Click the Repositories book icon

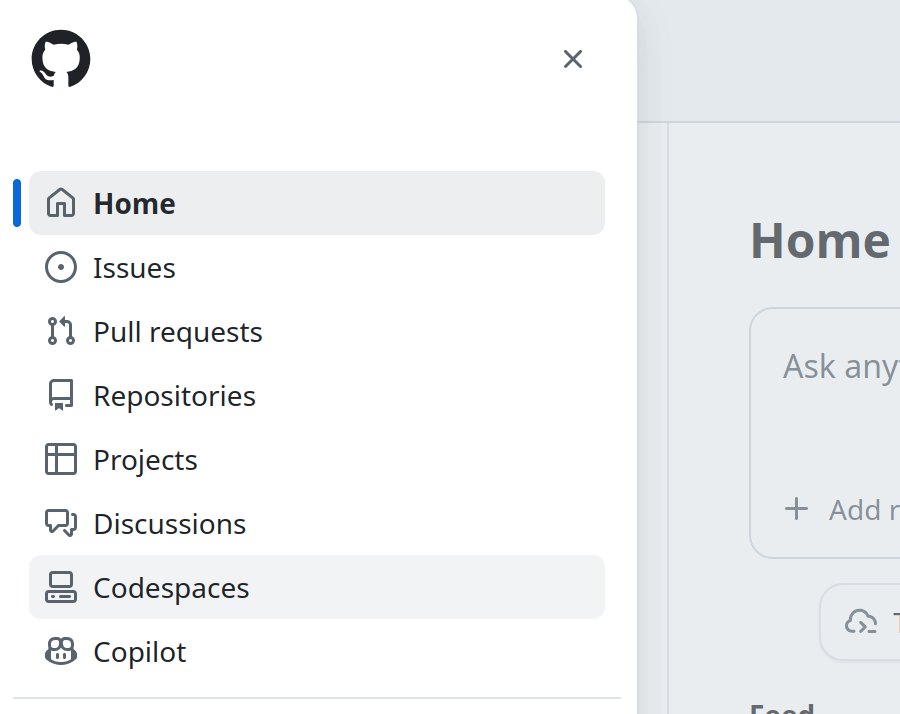coord(61,396)
